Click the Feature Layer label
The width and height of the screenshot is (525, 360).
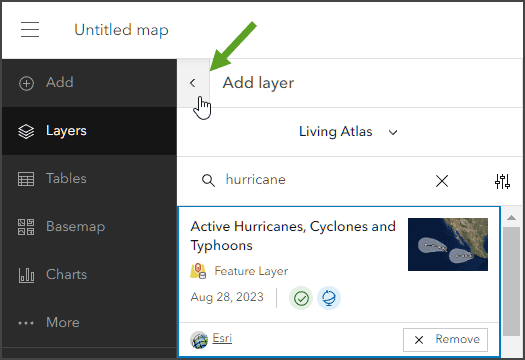click(251, 271)
